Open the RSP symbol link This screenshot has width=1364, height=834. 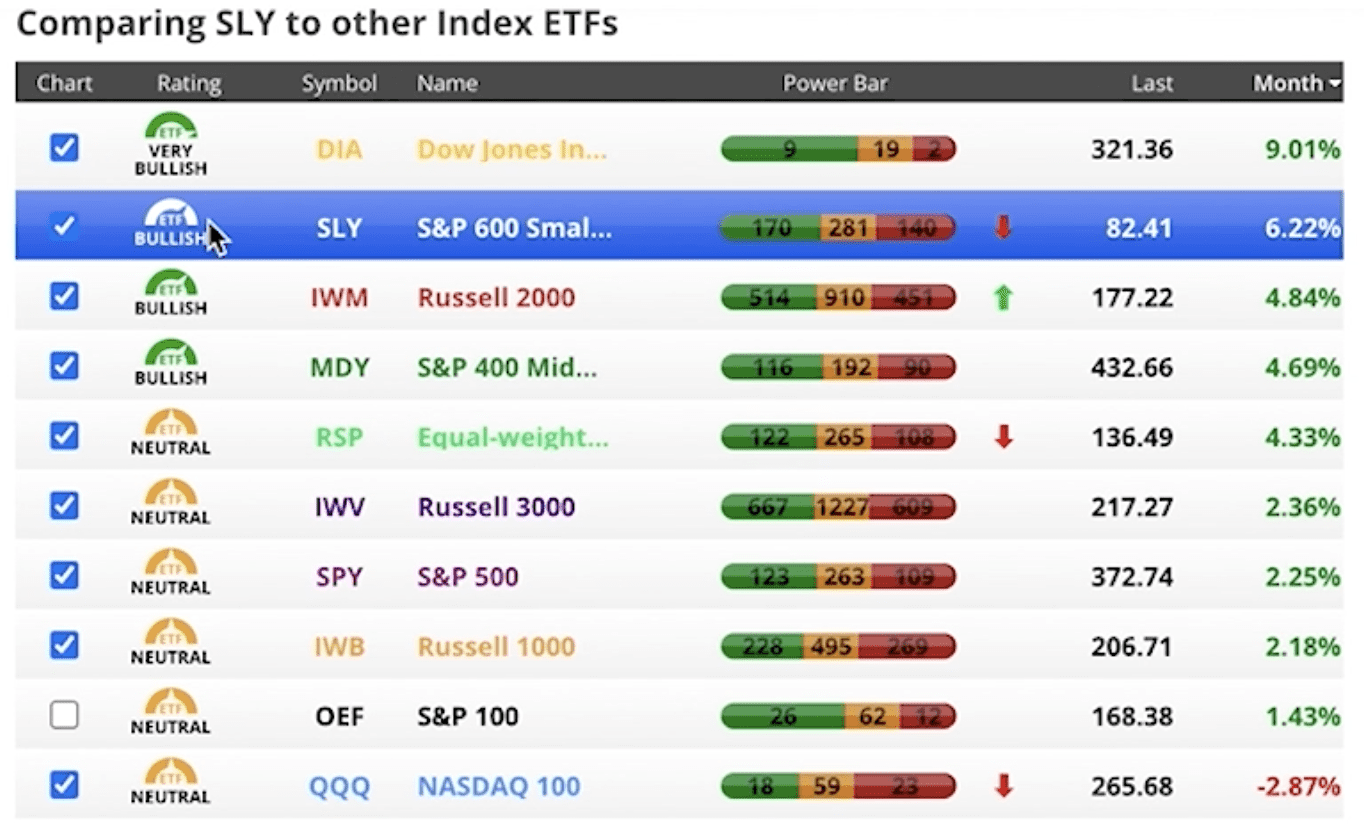coord(339,438)
